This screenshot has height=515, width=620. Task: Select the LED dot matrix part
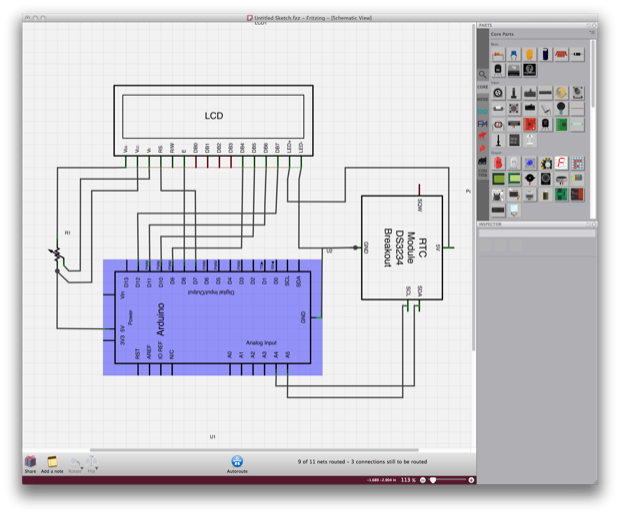pos(577,163)
